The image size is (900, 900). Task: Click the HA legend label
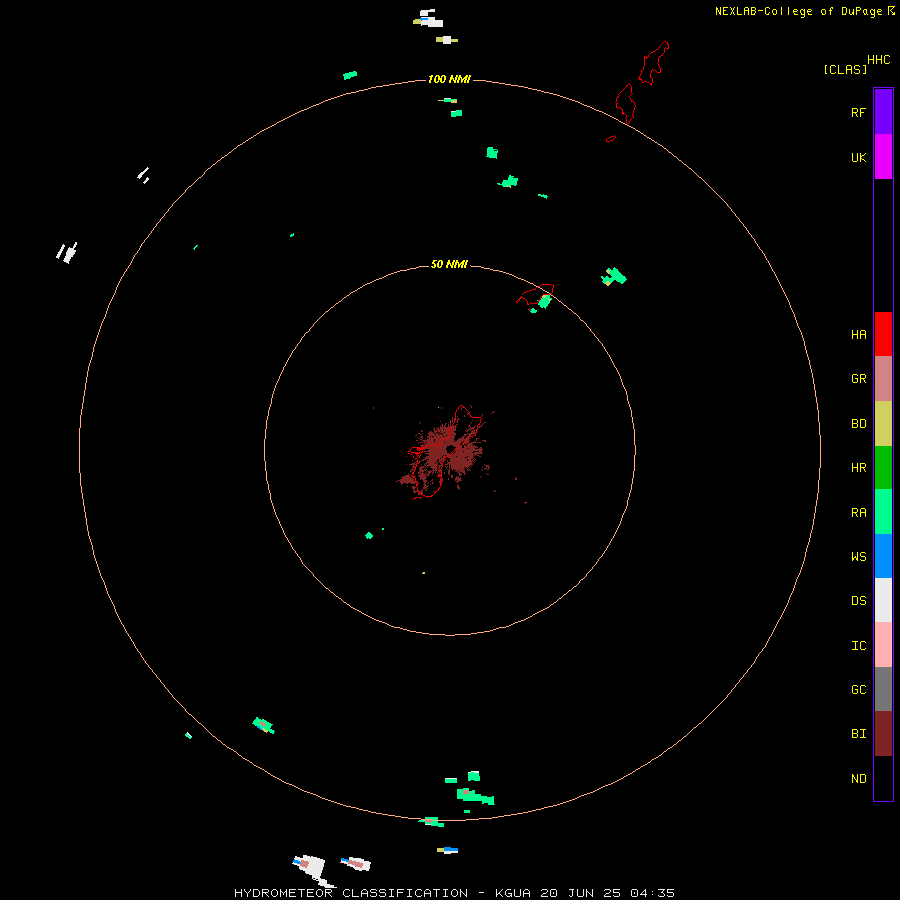[858, 335]
